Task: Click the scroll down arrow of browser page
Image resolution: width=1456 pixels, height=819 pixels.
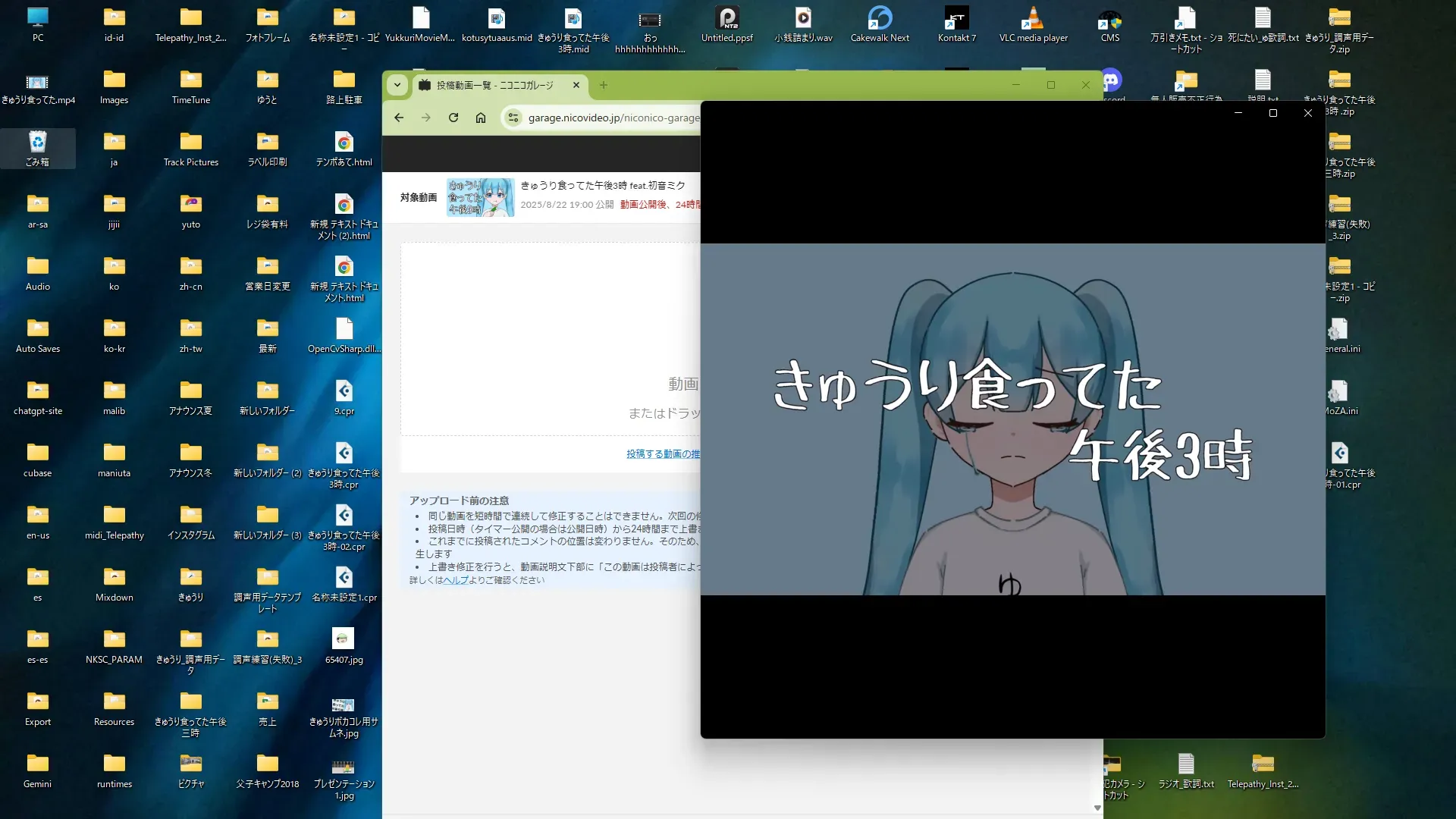Action: click(x=1097, y=808)
